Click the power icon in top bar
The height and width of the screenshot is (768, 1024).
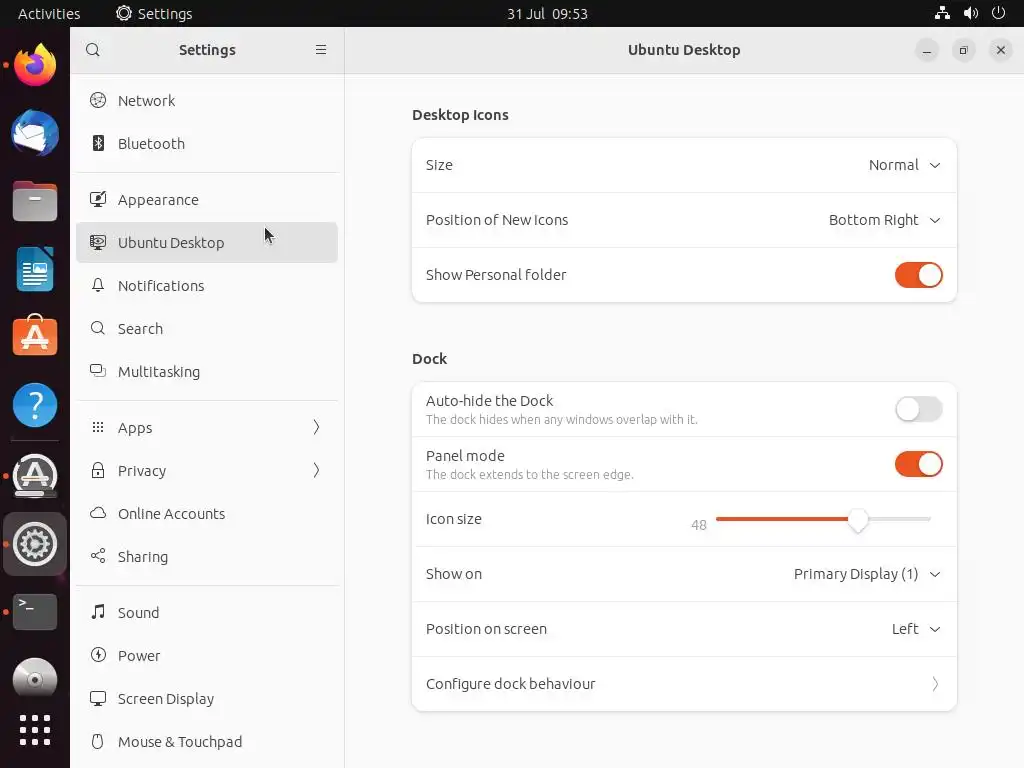point(999,13)
